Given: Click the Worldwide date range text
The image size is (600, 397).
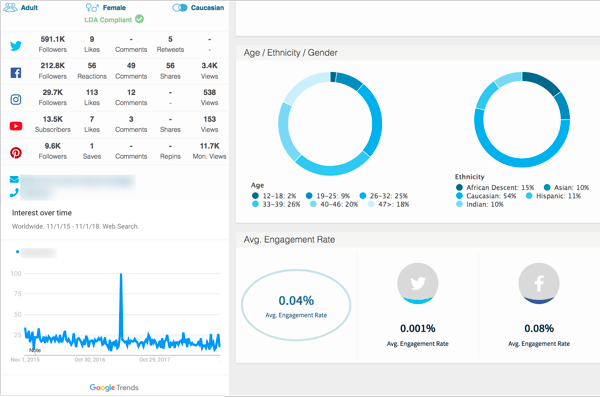Looking at the screenshot, I should [75, 226].
